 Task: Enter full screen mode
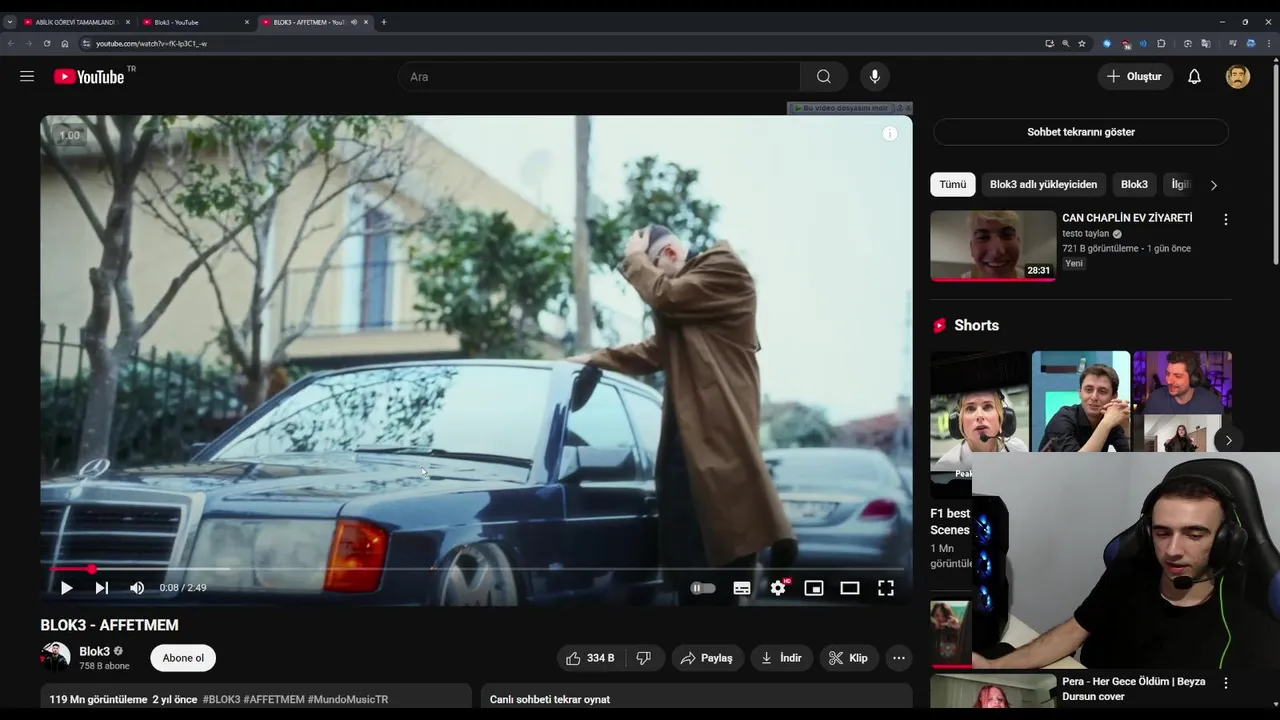coord(886,588)
